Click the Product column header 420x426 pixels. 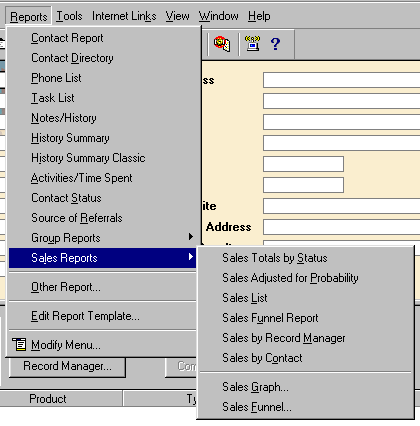click(x=48, y=399)
